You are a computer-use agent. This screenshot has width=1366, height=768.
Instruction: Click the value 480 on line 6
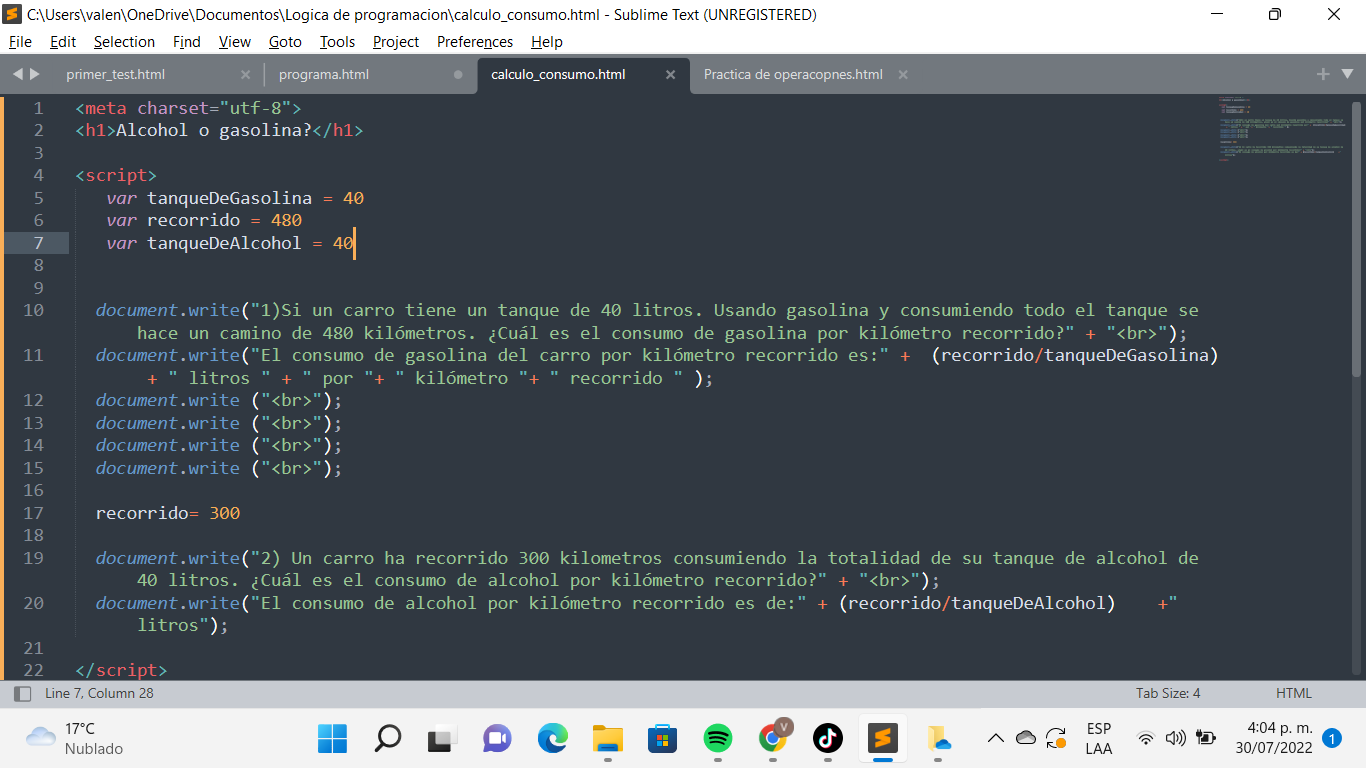tap(286, 220)
